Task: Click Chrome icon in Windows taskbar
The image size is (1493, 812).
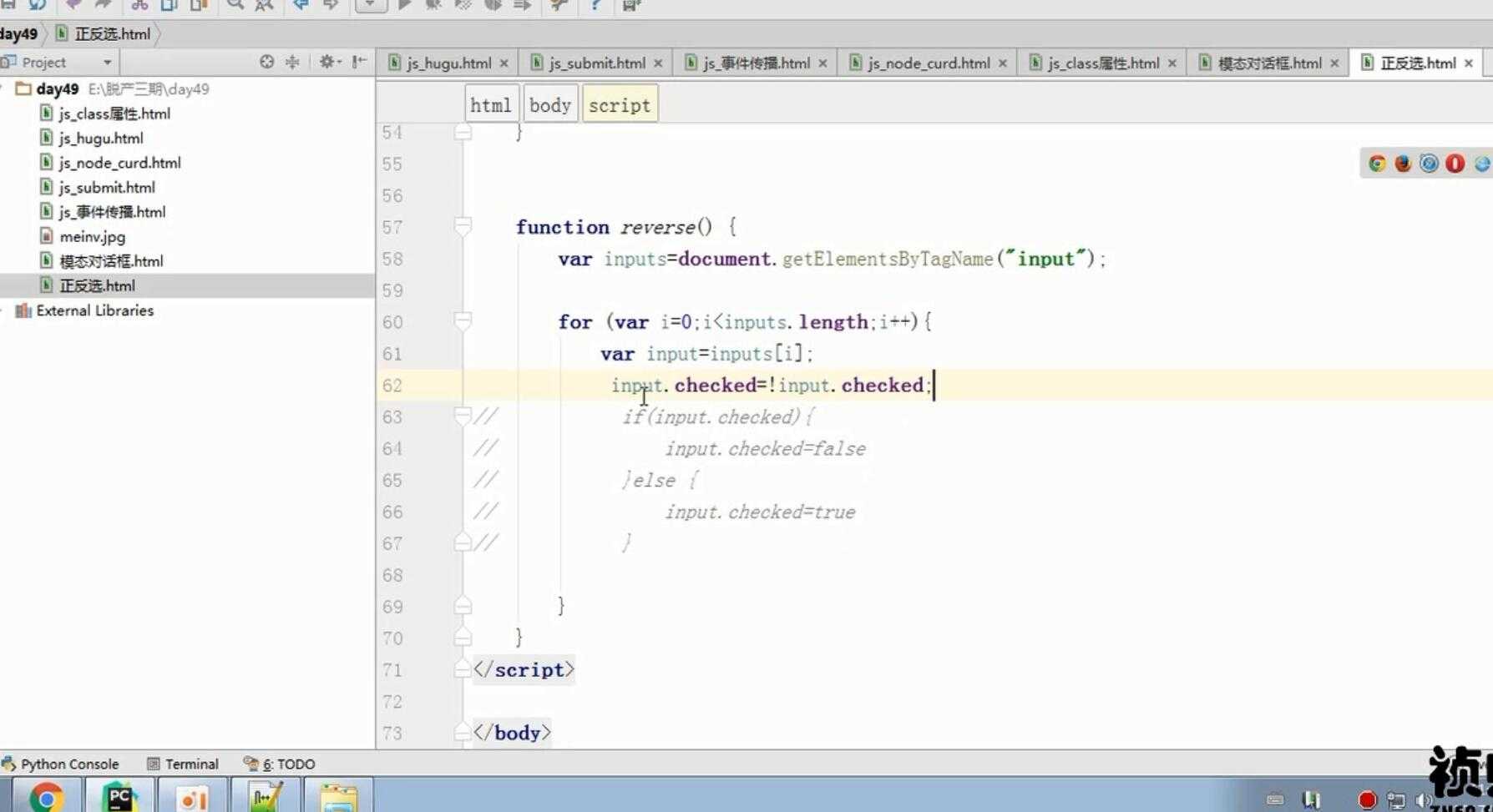Action: point(47,797)
